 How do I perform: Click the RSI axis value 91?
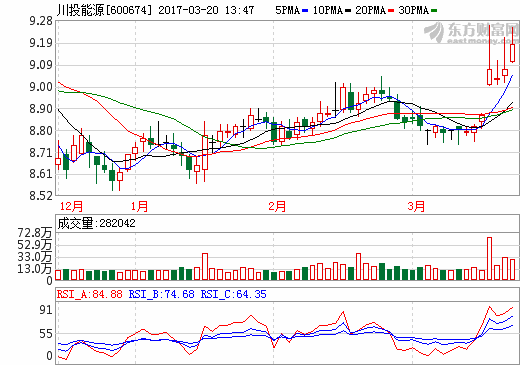(x=46, y=310)
